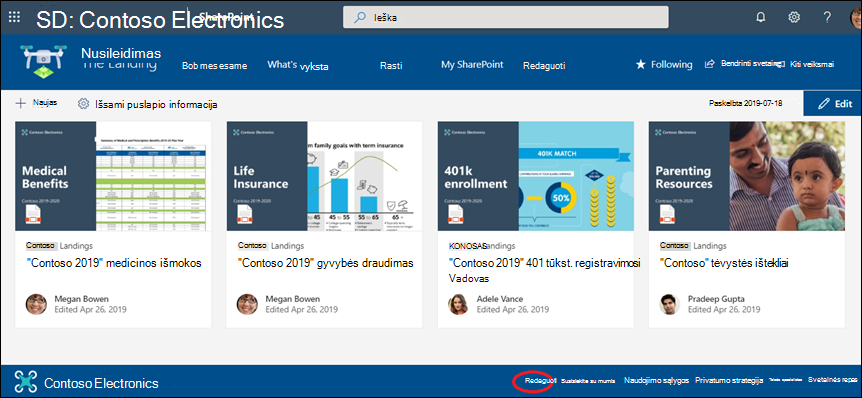The width and height of the screenshot is (862, 398).
Task: Open Privatumo strategija footer link
Action: [x=729, y=380]
